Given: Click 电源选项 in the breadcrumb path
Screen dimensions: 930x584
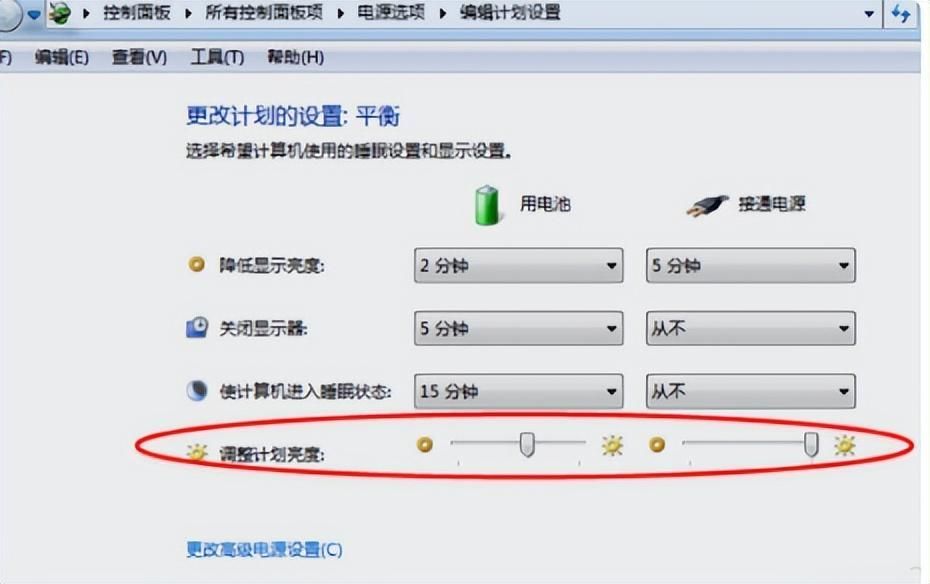Looking at the screenshot, I should [x=391, y=12].
